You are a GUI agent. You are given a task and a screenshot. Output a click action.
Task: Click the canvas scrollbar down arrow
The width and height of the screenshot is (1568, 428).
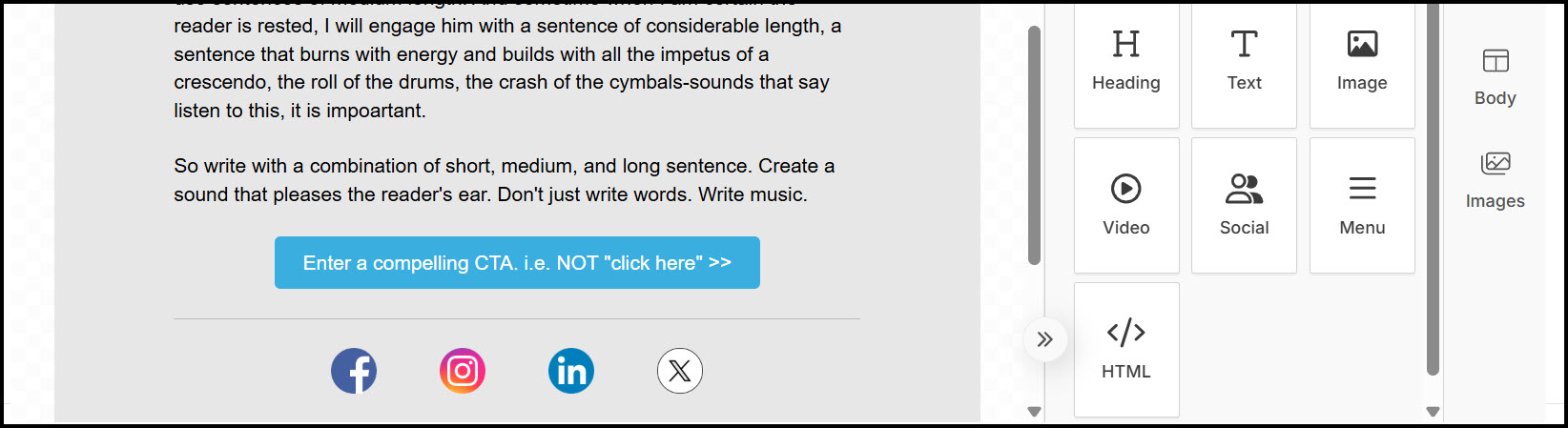(1034, 412)
